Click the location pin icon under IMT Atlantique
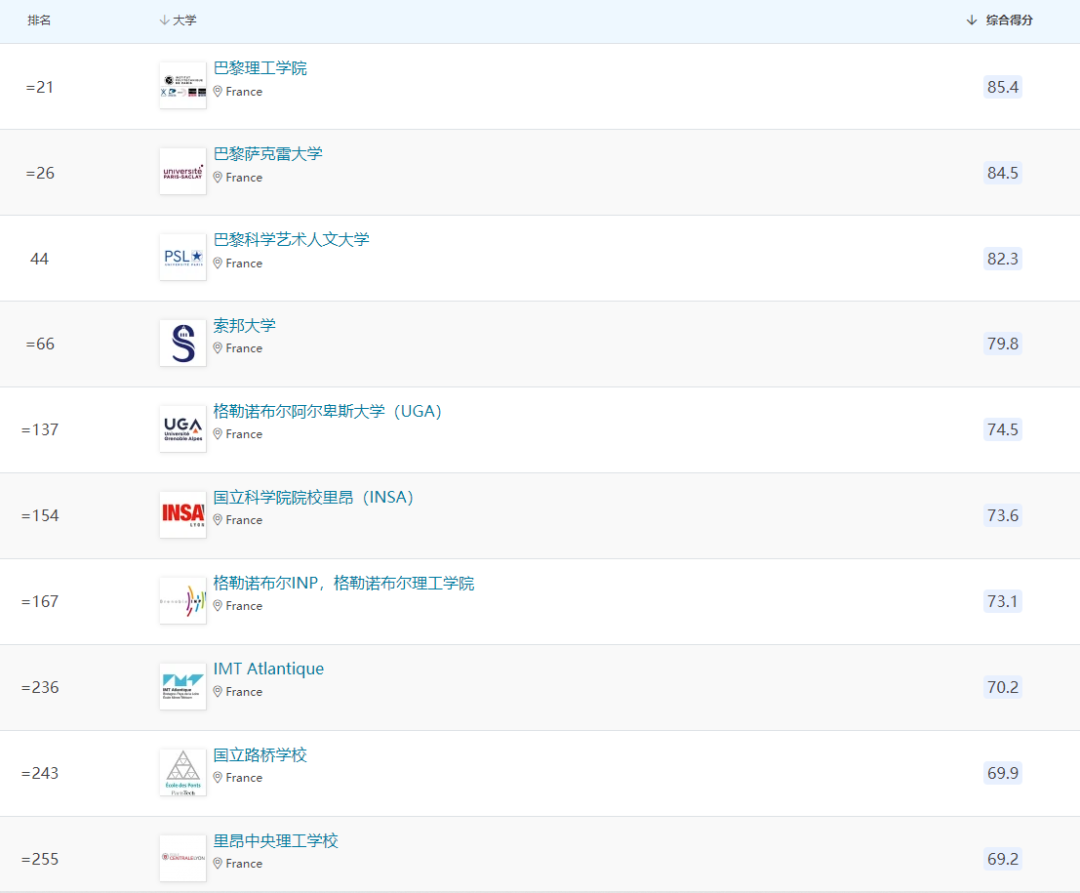1080x893 pixels. tap(218, 692)
